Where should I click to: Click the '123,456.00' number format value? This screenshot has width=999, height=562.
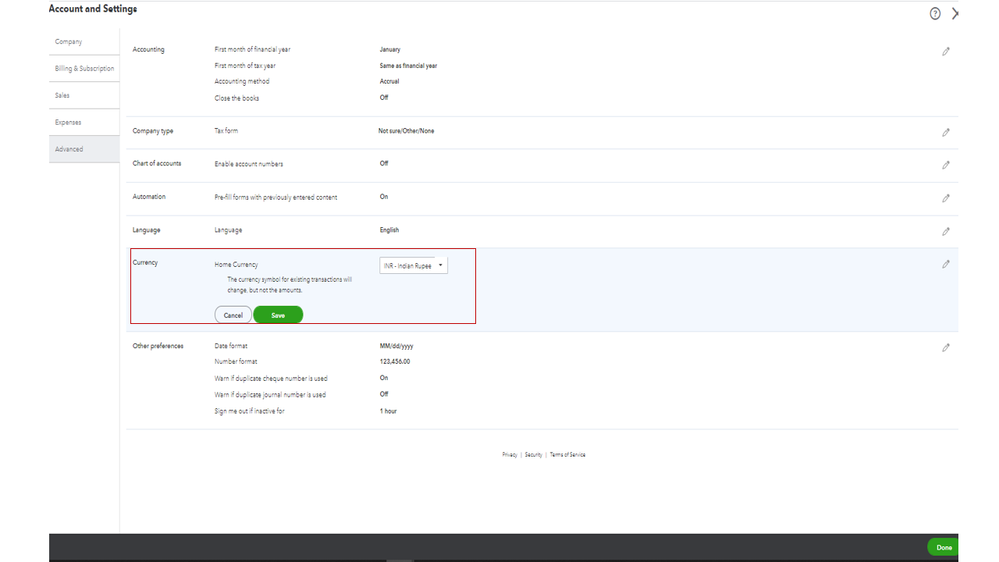[395, 361]
